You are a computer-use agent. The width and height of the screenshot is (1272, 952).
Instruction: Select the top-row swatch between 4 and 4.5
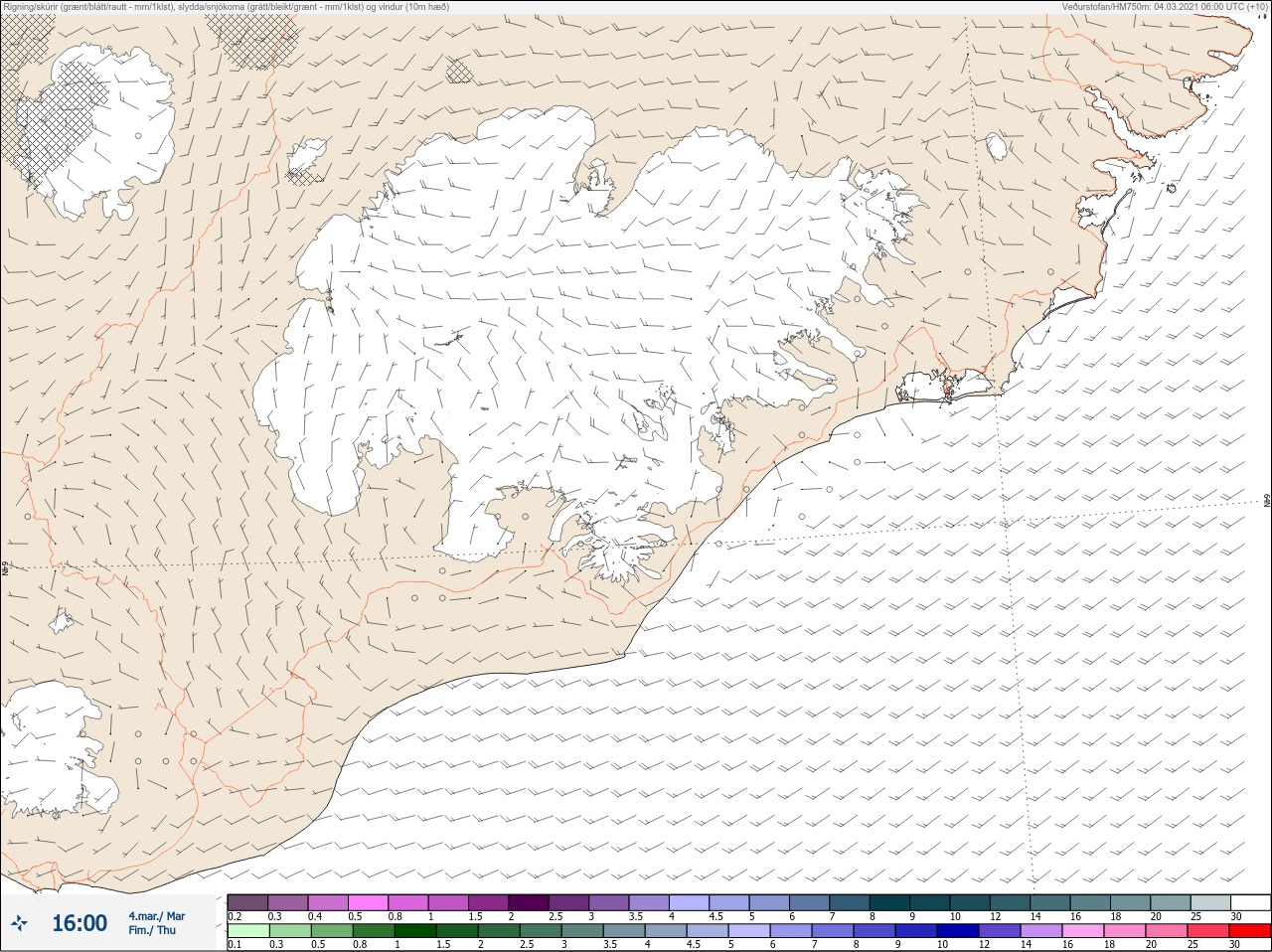pos(689,902)
